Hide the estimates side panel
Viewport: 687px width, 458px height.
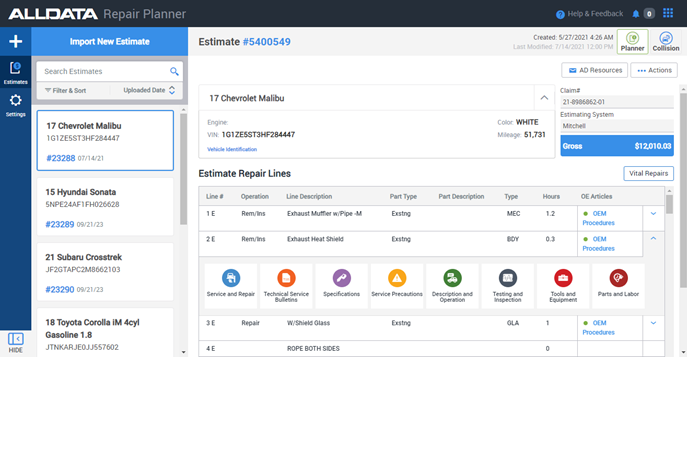(x=15, y=343)
